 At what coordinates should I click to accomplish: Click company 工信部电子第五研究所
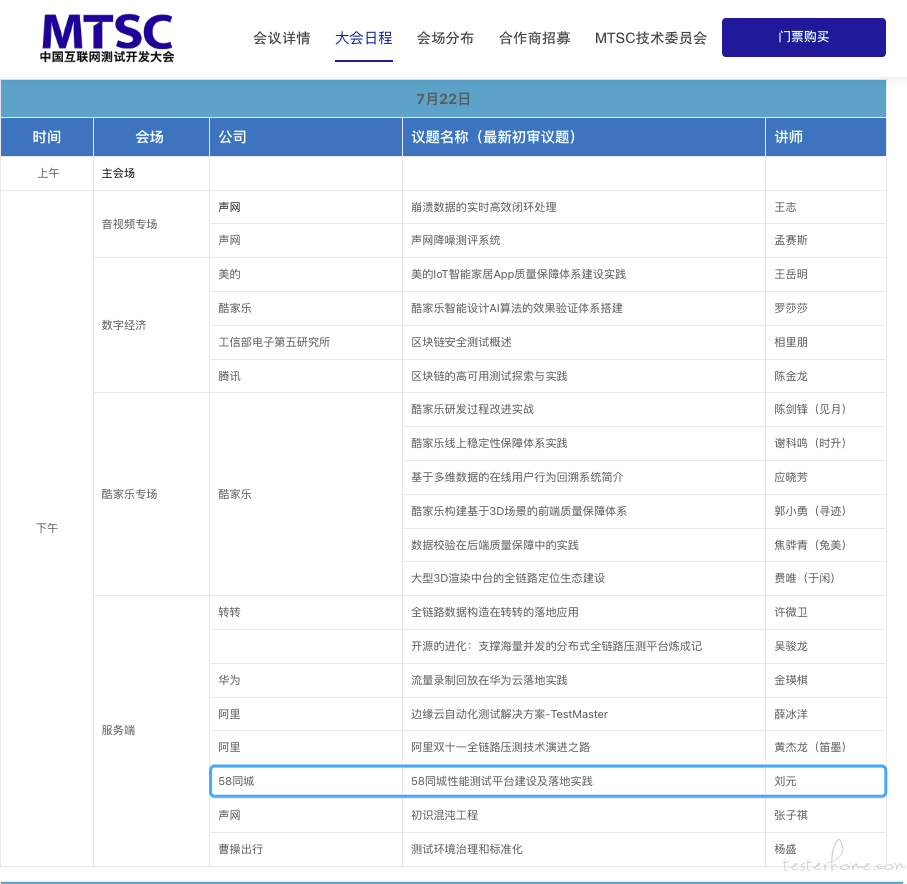tap(274, 342)
